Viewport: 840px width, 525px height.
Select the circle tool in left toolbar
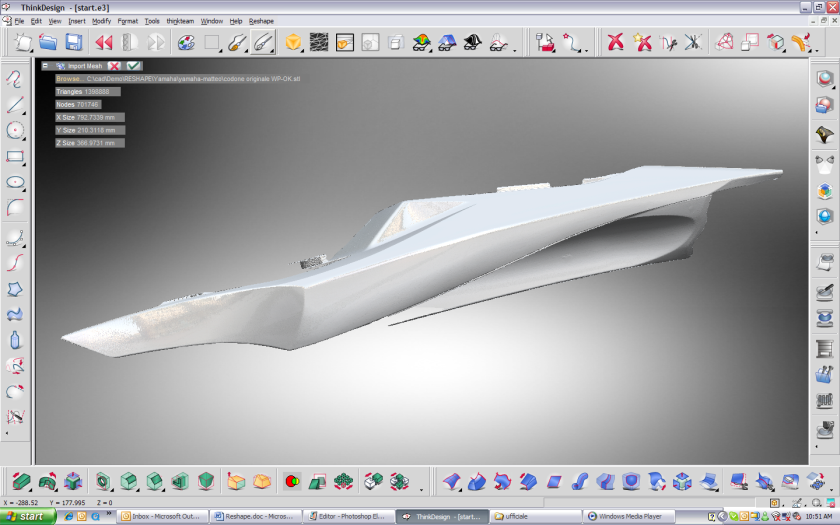coord(15,130)
